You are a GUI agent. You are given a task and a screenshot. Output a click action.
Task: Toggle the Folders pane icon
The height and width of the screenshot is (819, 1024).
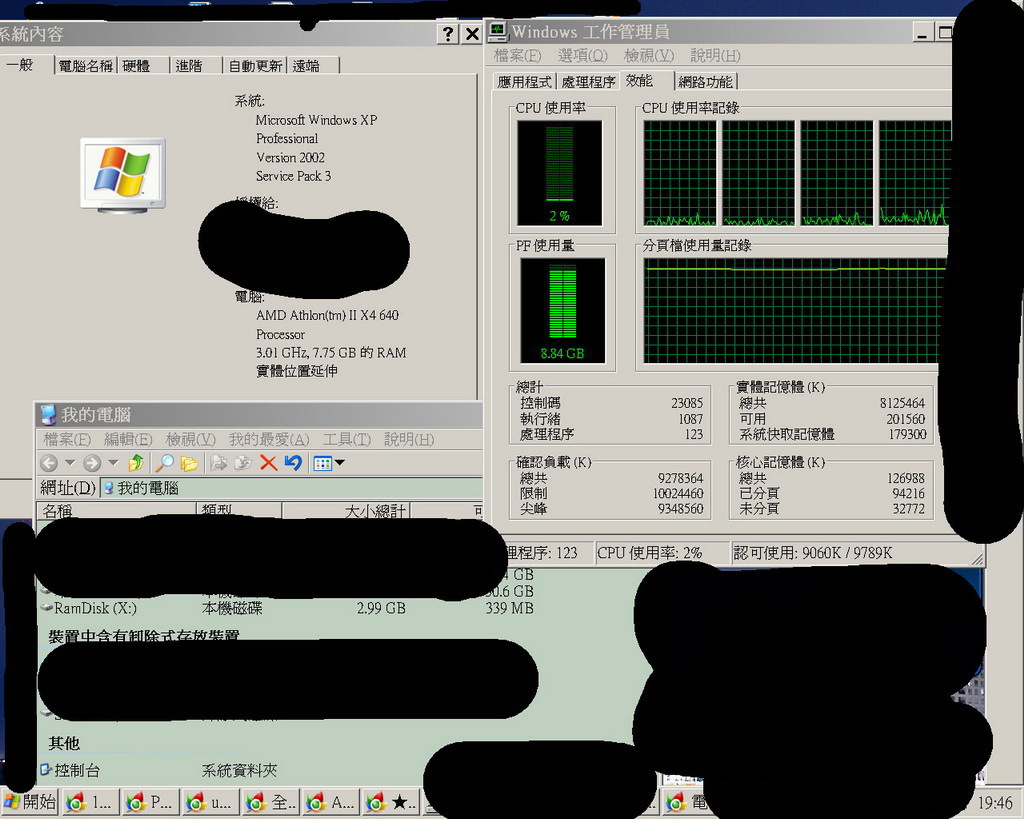pyautogui.click(x=189, y=463)
